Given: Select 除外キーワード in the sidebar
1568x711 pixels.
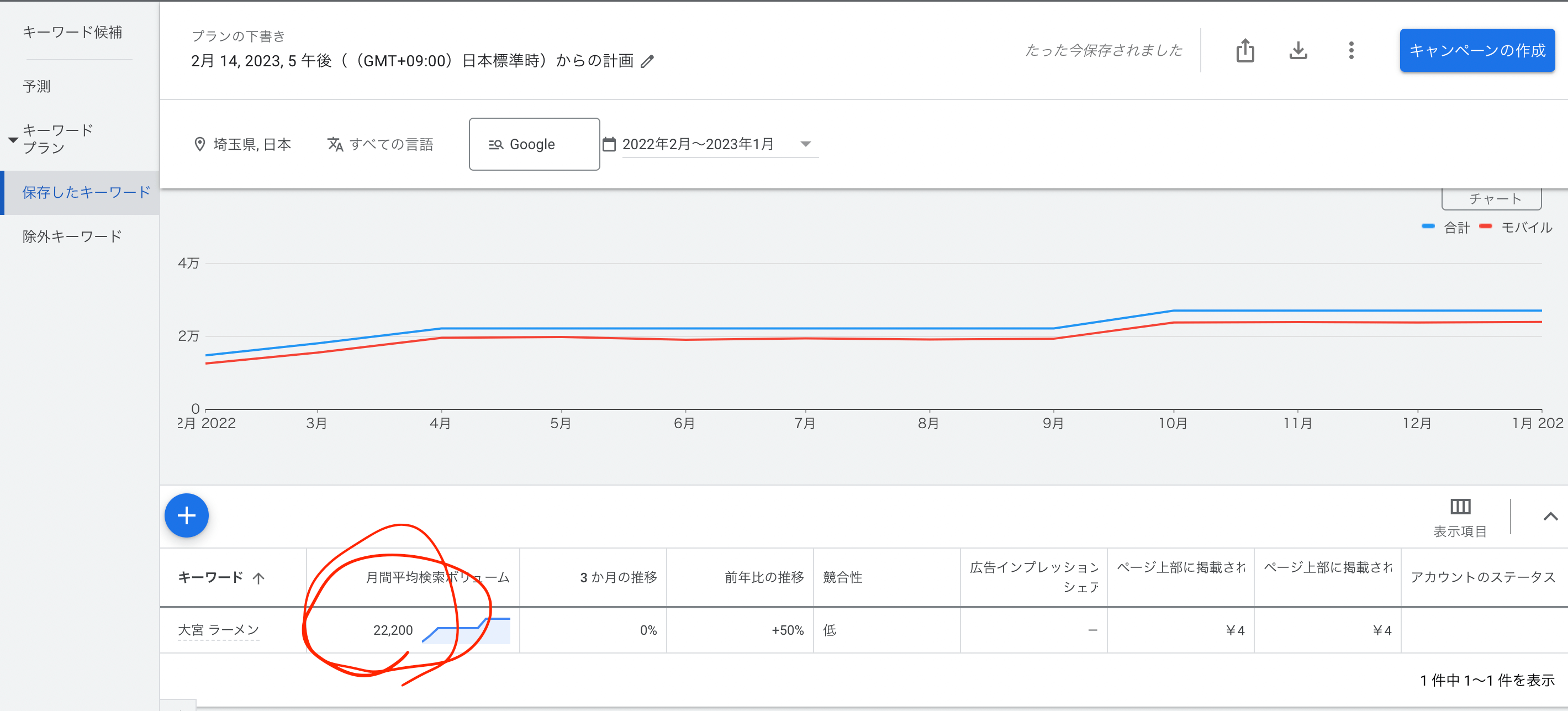Looking at the screenshot, I should click(72, 236).
